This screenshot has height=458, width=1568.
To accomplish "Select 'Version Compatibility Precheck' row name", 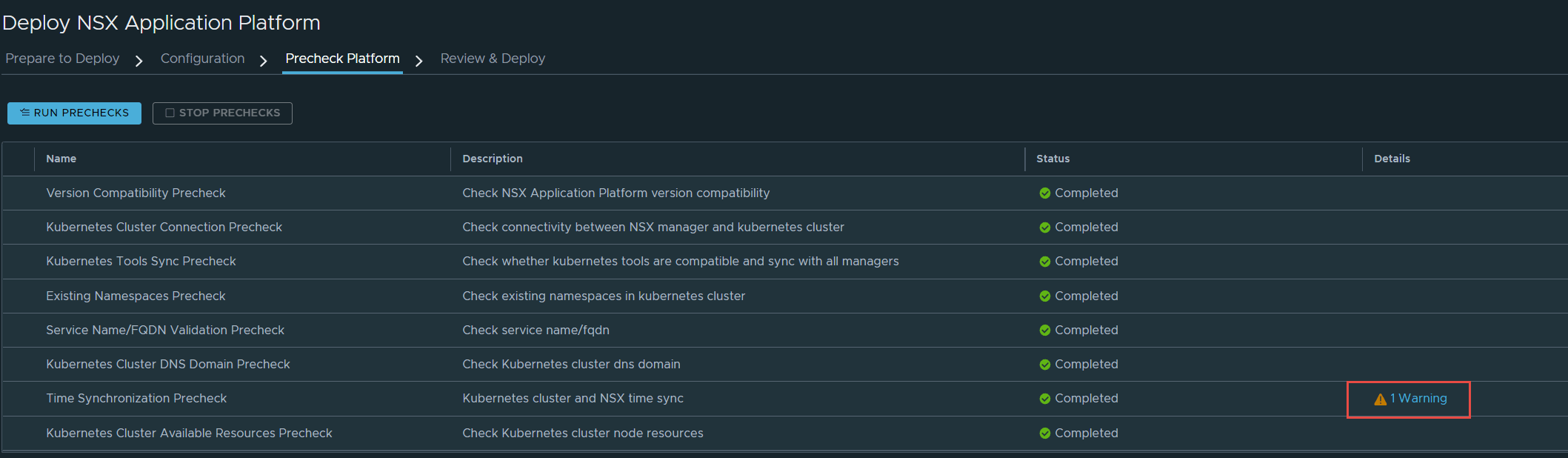I will coord(136,193).
